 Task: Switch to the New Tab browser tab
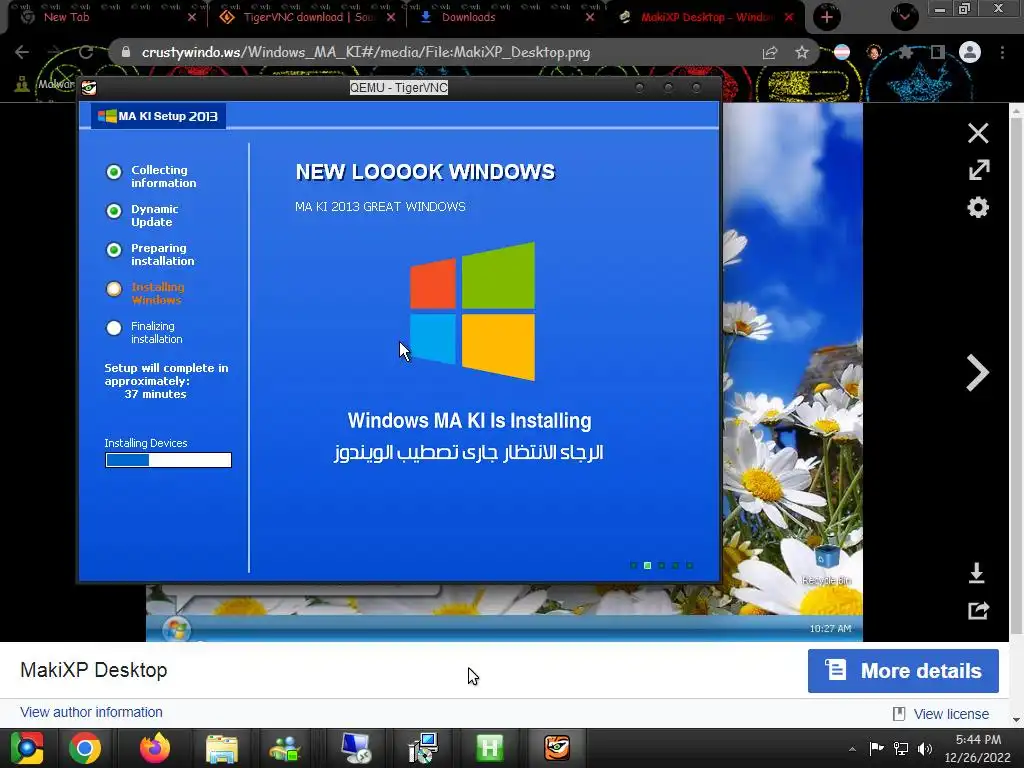coord(67,17)
